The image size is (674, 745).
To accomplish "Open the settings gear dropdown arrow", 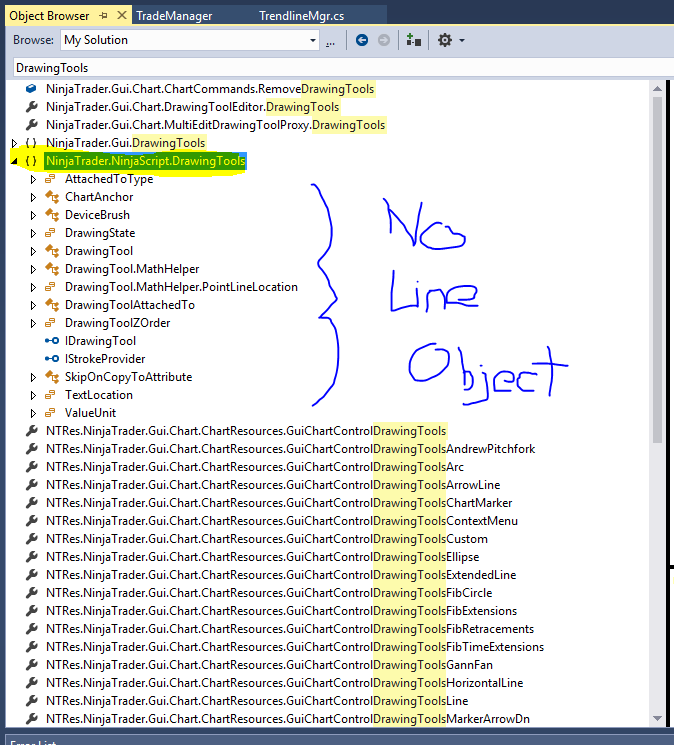I will click(x=462, y=40).
